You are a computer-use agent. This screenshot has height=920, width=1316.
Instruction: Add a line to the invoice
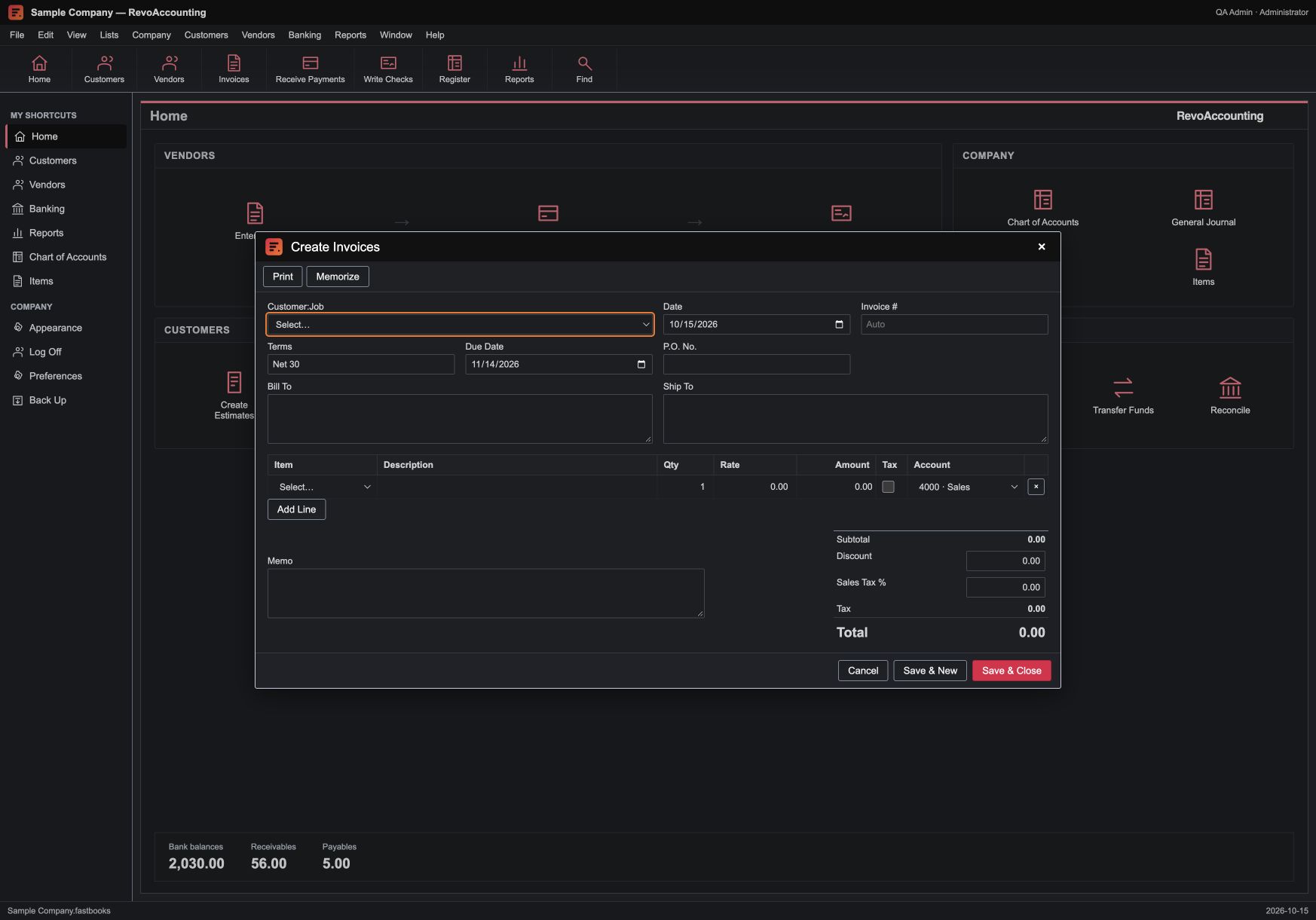tap(296, 509)
